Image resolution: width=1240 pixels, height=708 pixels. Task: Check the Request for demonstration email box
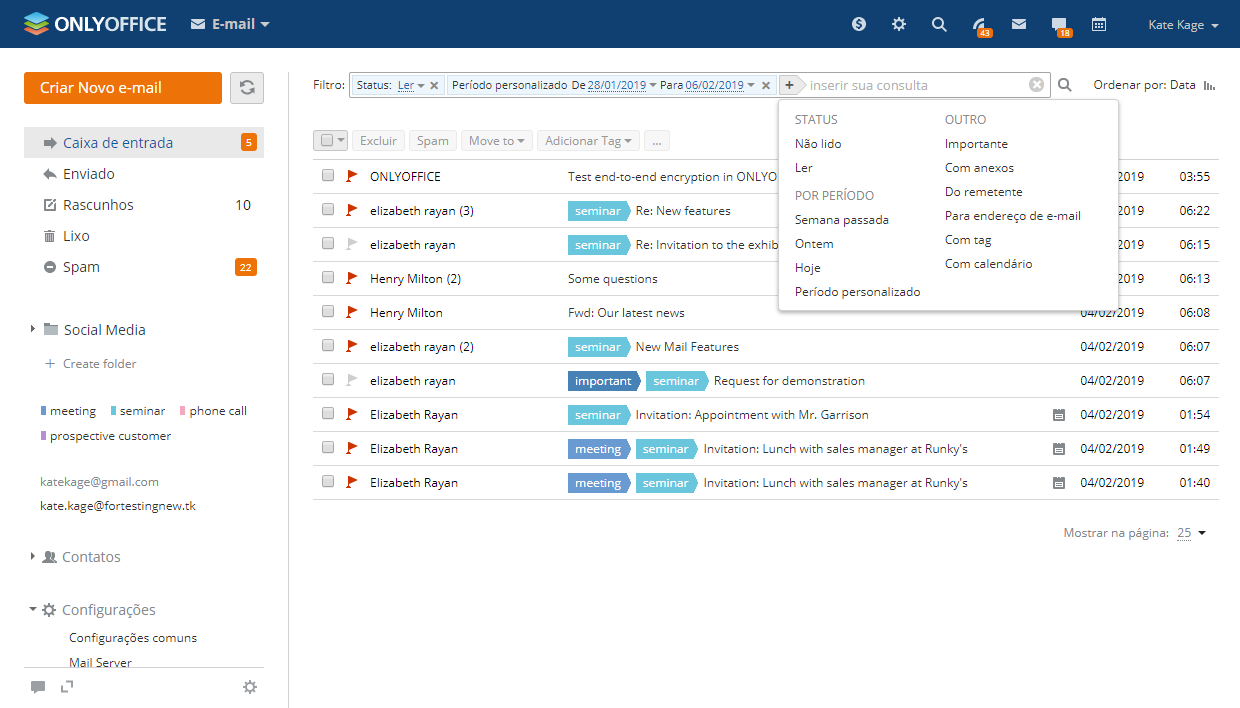(x=328, y=380)
